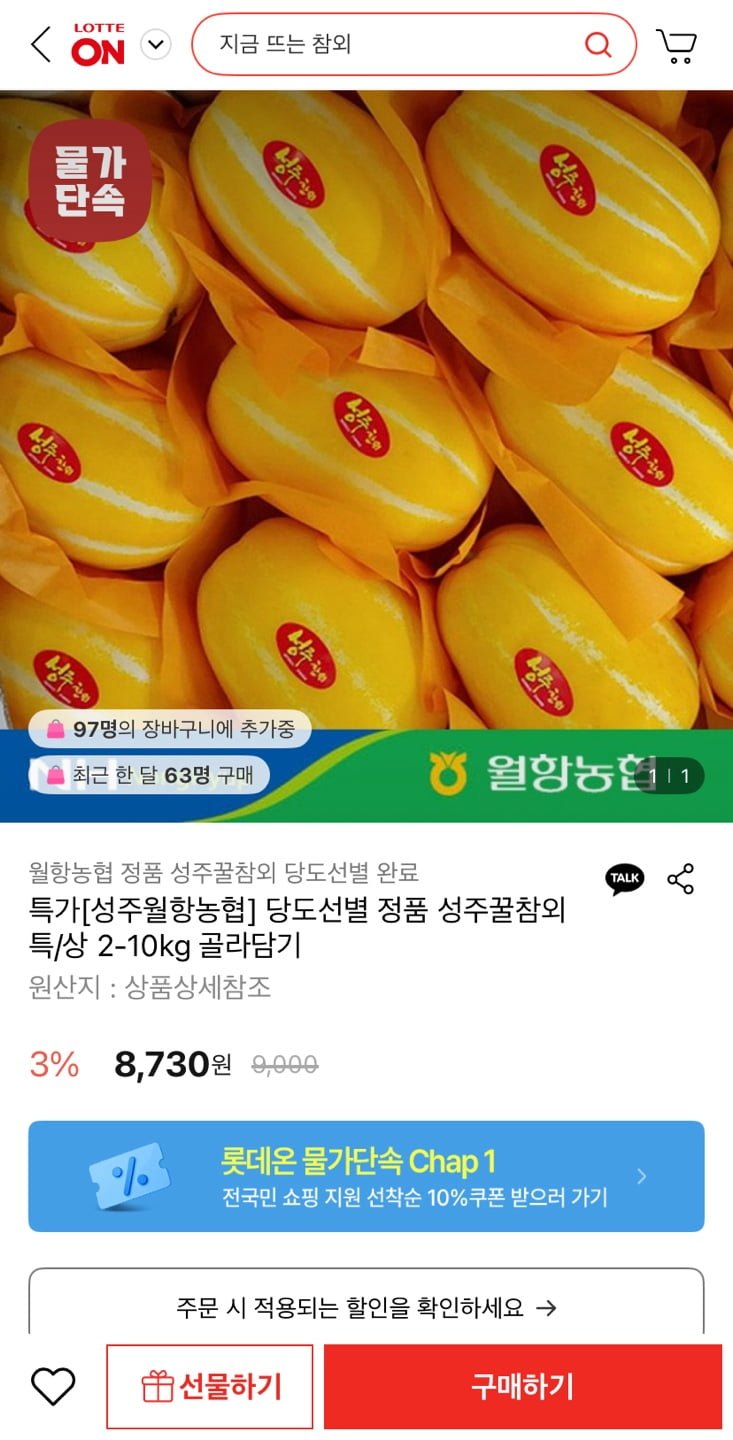This screenshot has width=733, height=1440.
Task: Expand 주문 시 적용되는 할인을 확인하세요 box
Action: tap(366, 1304)
